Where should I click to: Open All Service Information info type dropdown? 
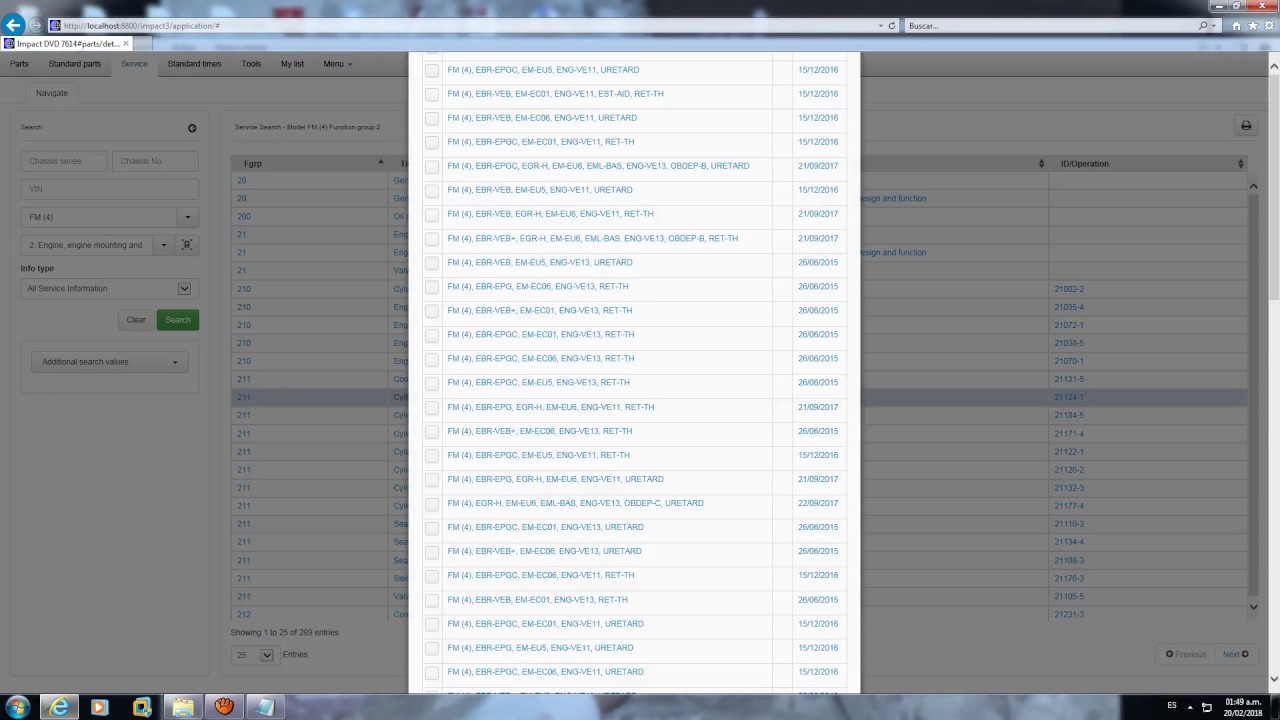108,289
